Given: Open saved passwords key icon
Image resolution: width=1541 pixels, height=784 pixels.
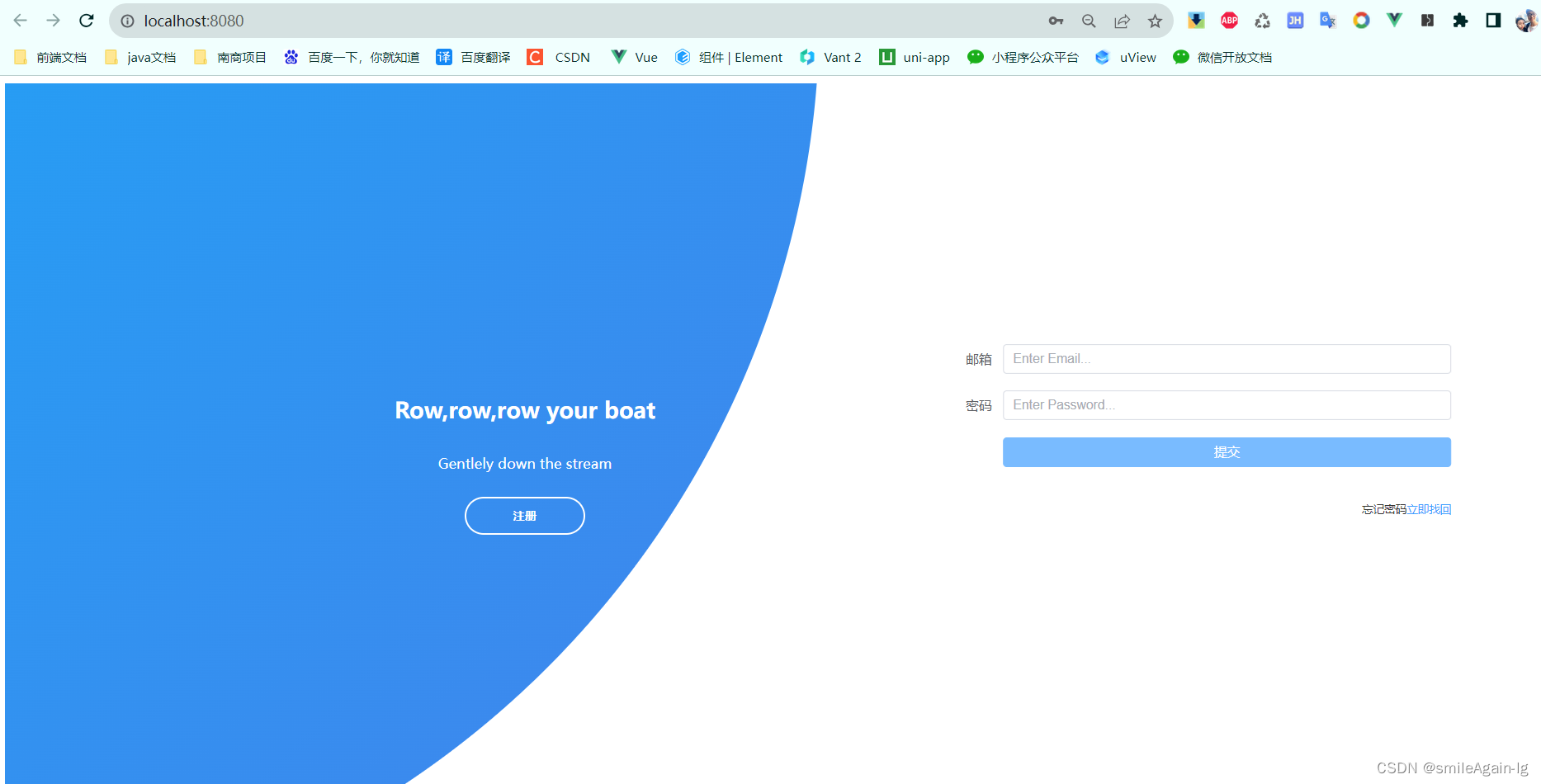Looking at the screenshot, I should [x=1056, y=21].
